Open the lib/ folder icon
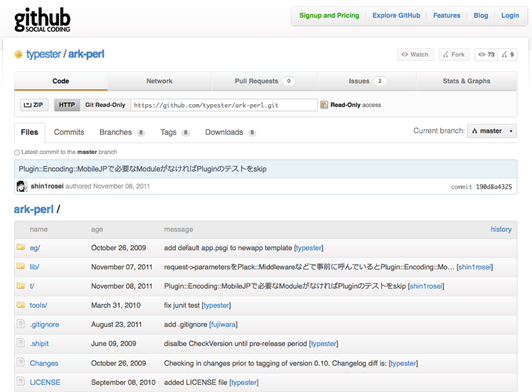The image size is (532, 392). click(x=21, y=266)
